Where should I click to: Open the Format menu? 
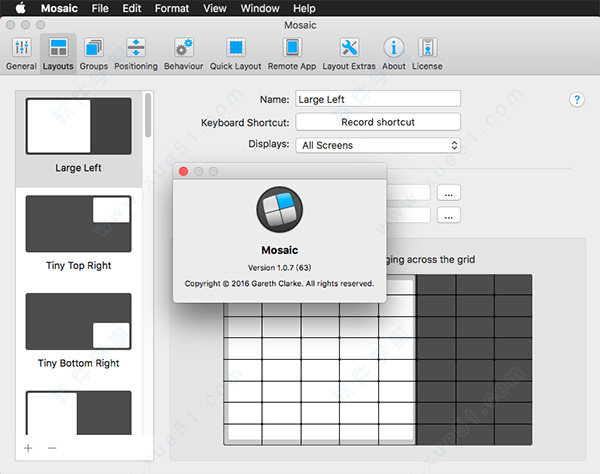pos(172,8)
